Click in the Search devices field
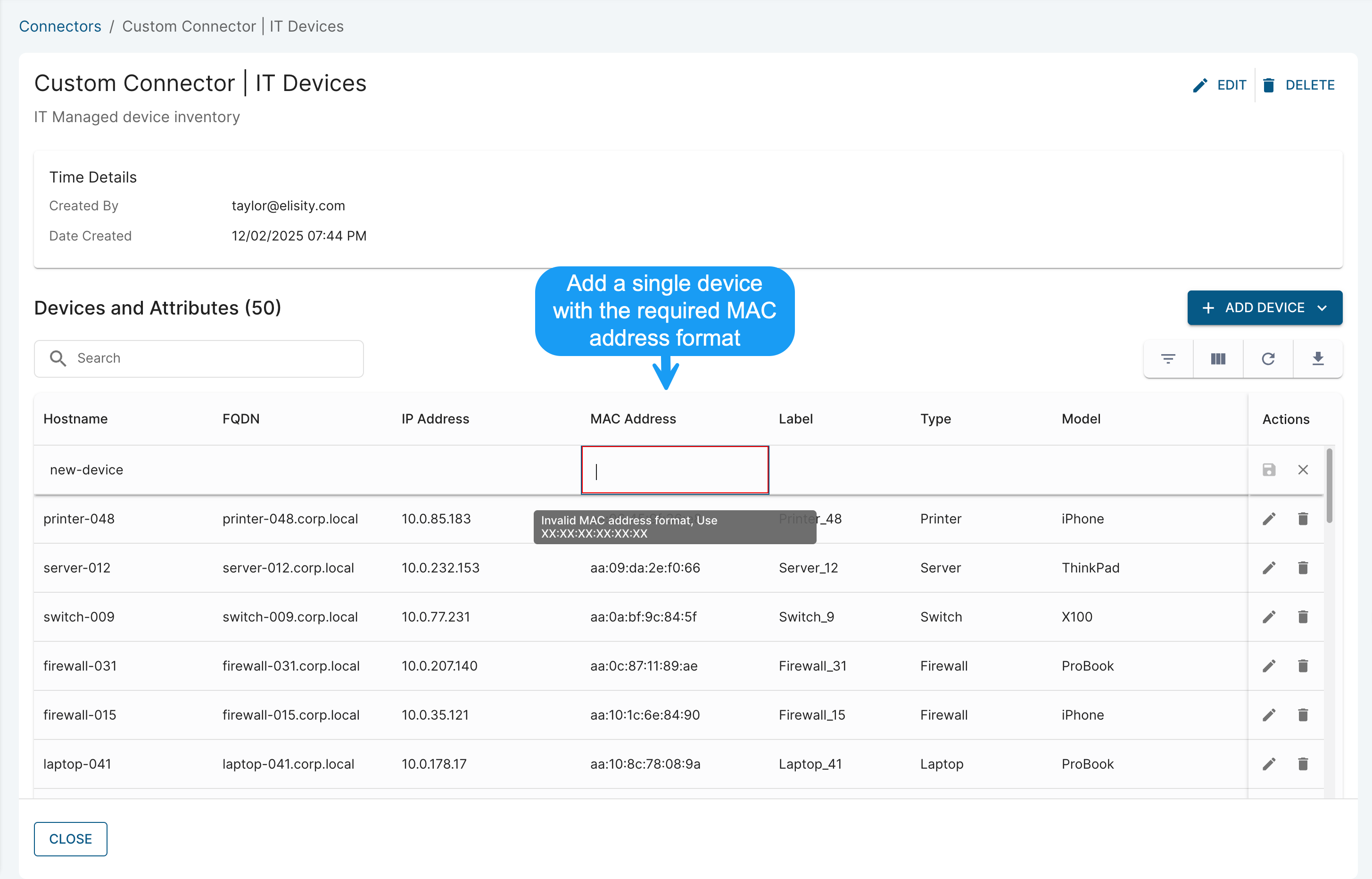 click(x=198, y=358)
